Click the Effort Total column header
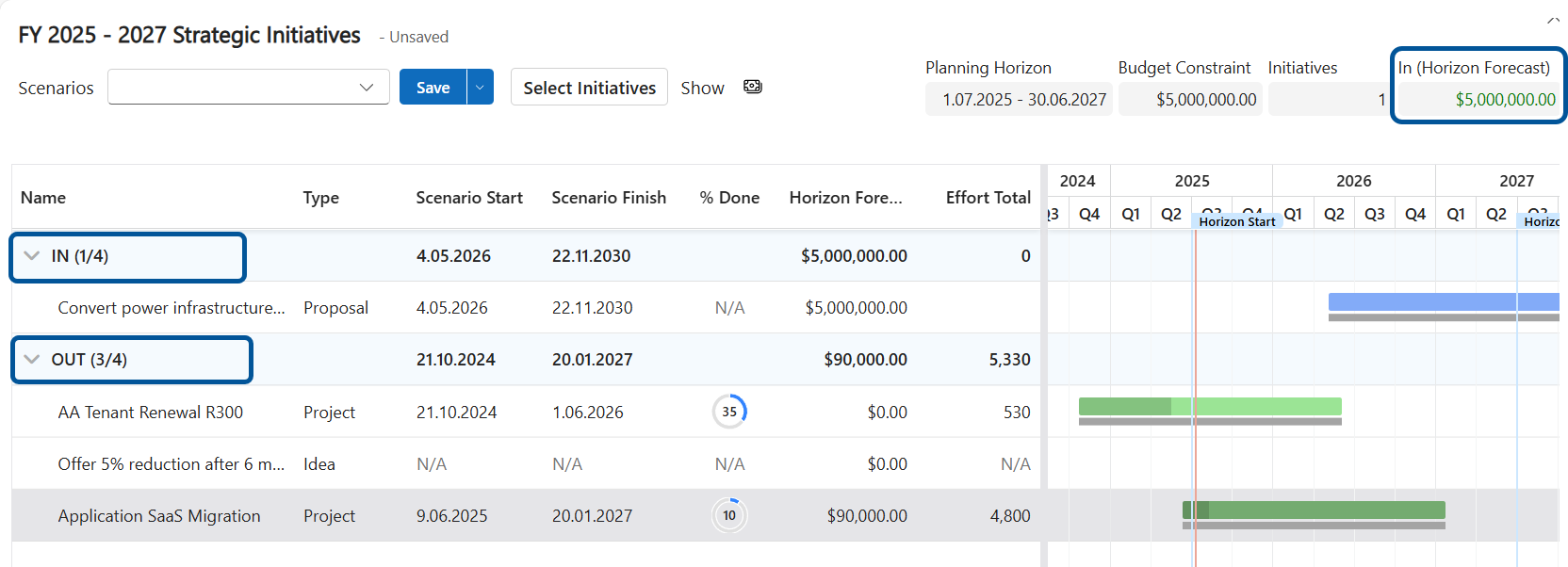The width and height of the screenshot is (1568, 567). pyautogui.click(x=988, y=198)
